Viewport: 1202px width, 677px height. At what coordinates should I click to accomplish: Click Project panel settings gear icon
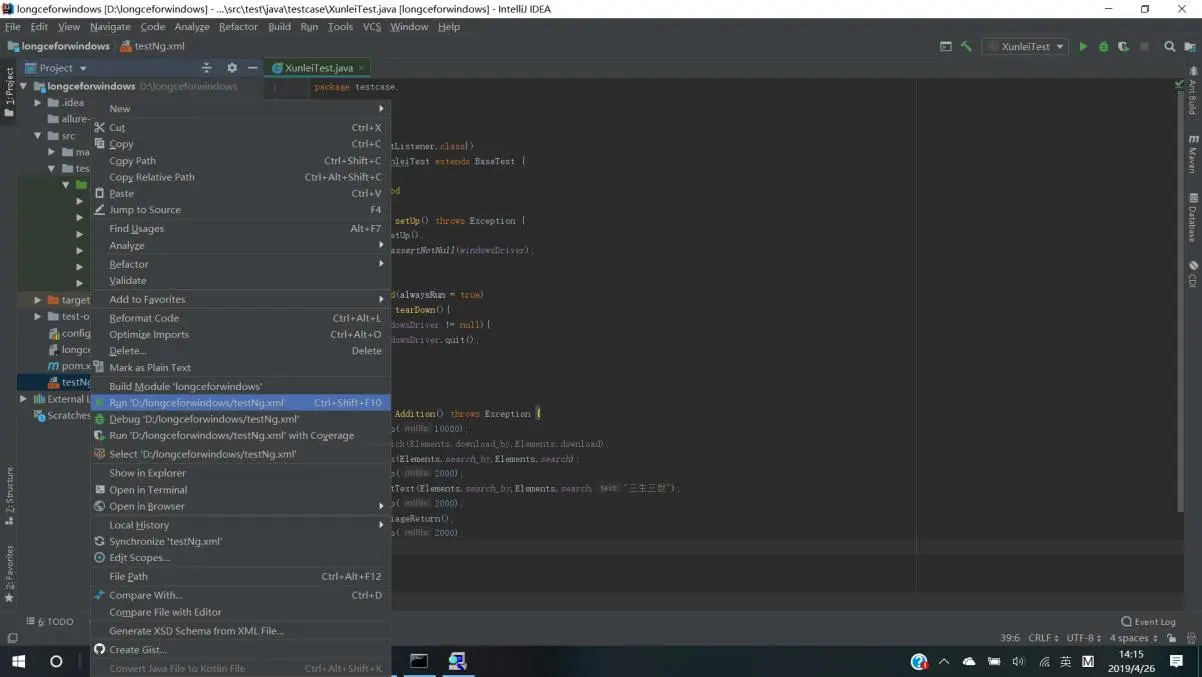tap(232, 68)
